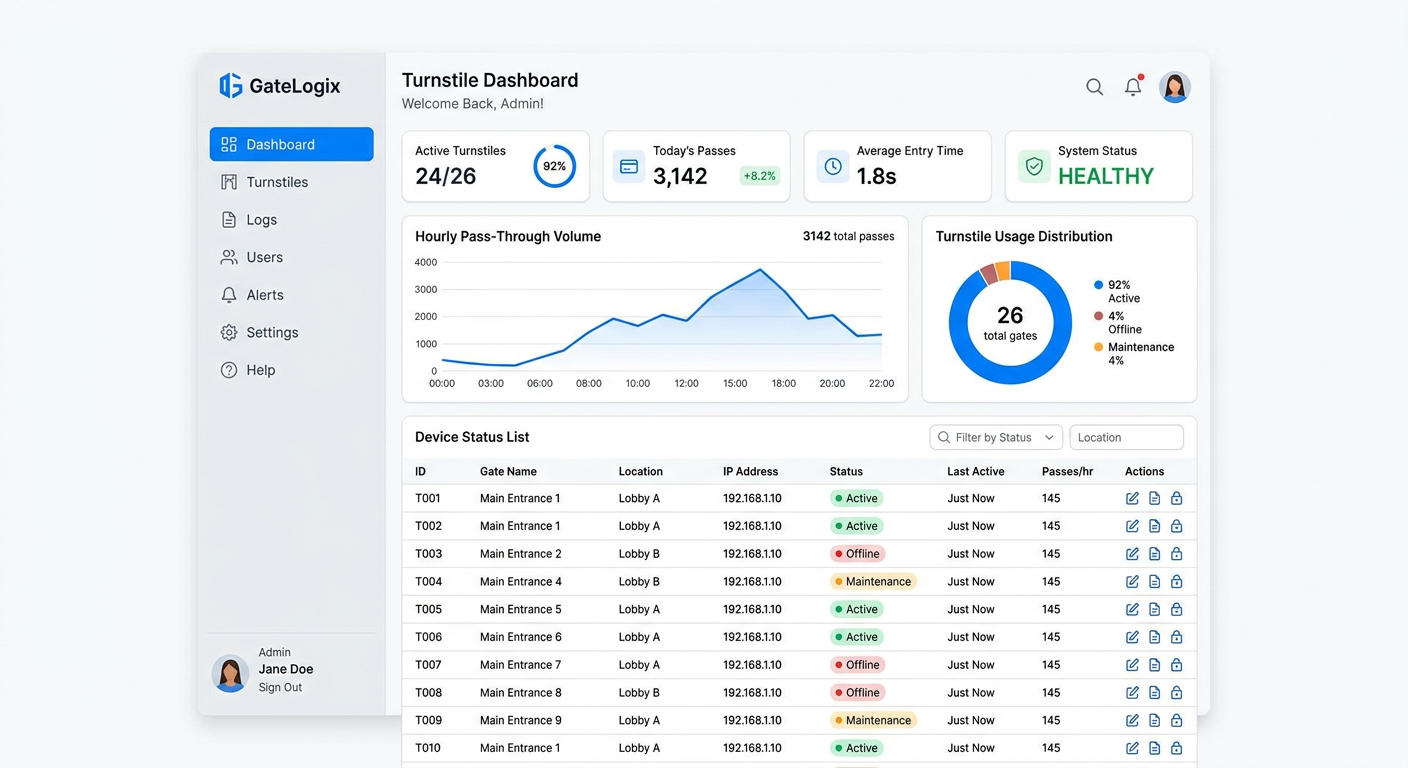Viewport: 1408px width, 768px height.
Task: Click the Location input field
Action: pyautogui.click(x=1127, y=437)
